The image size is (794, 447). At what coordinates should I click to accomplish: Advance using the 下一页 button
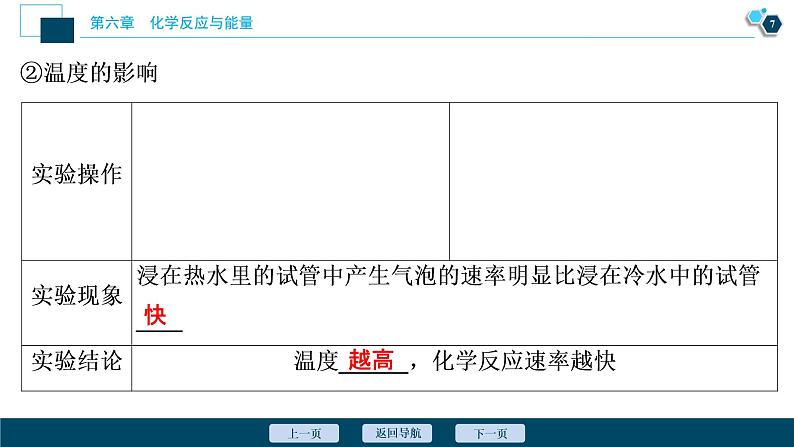[x=490, y=433]
